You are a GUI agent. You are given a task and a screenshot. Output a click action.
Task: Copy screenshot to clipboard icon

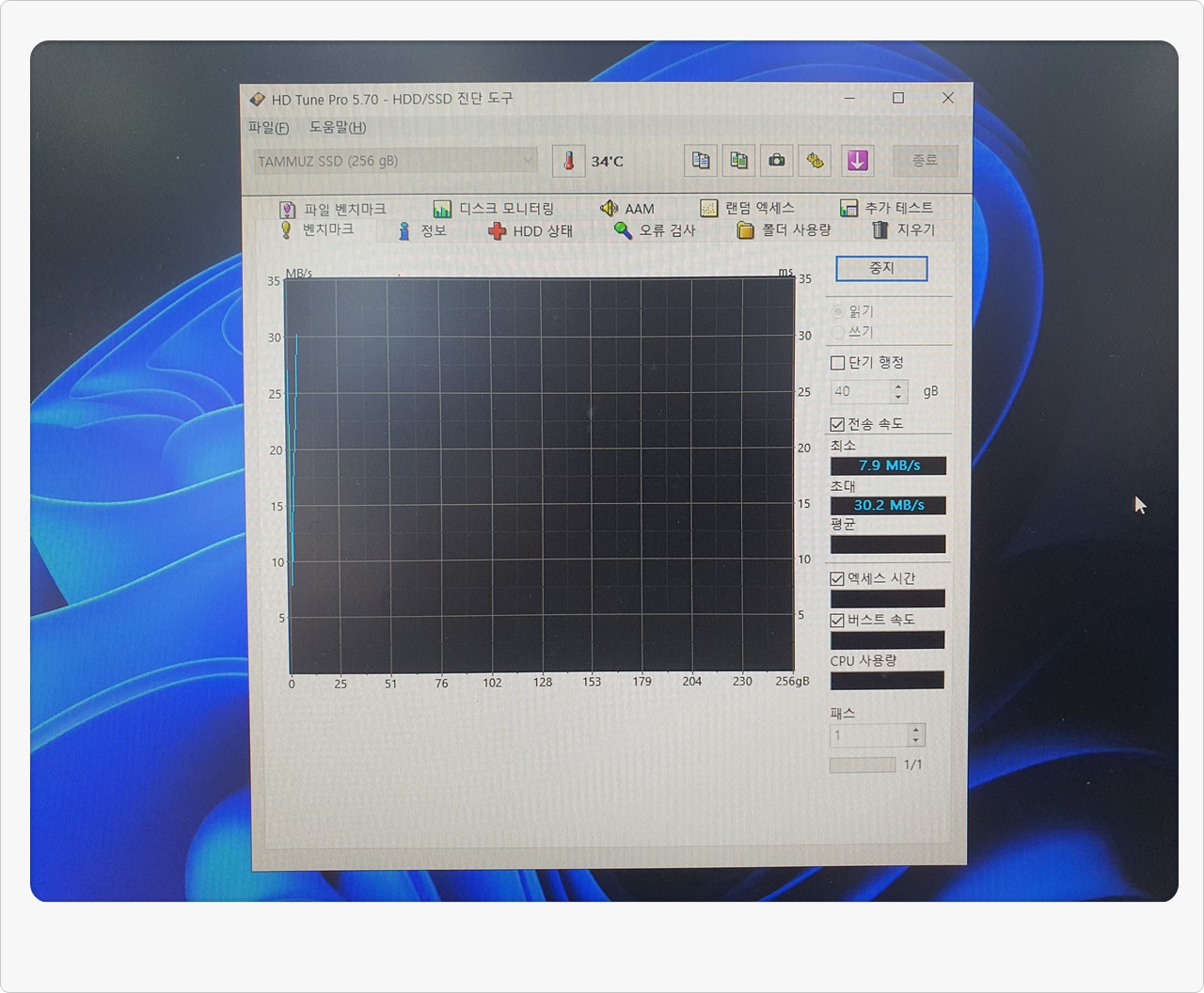pyautogui.click(x=738, y=161)
